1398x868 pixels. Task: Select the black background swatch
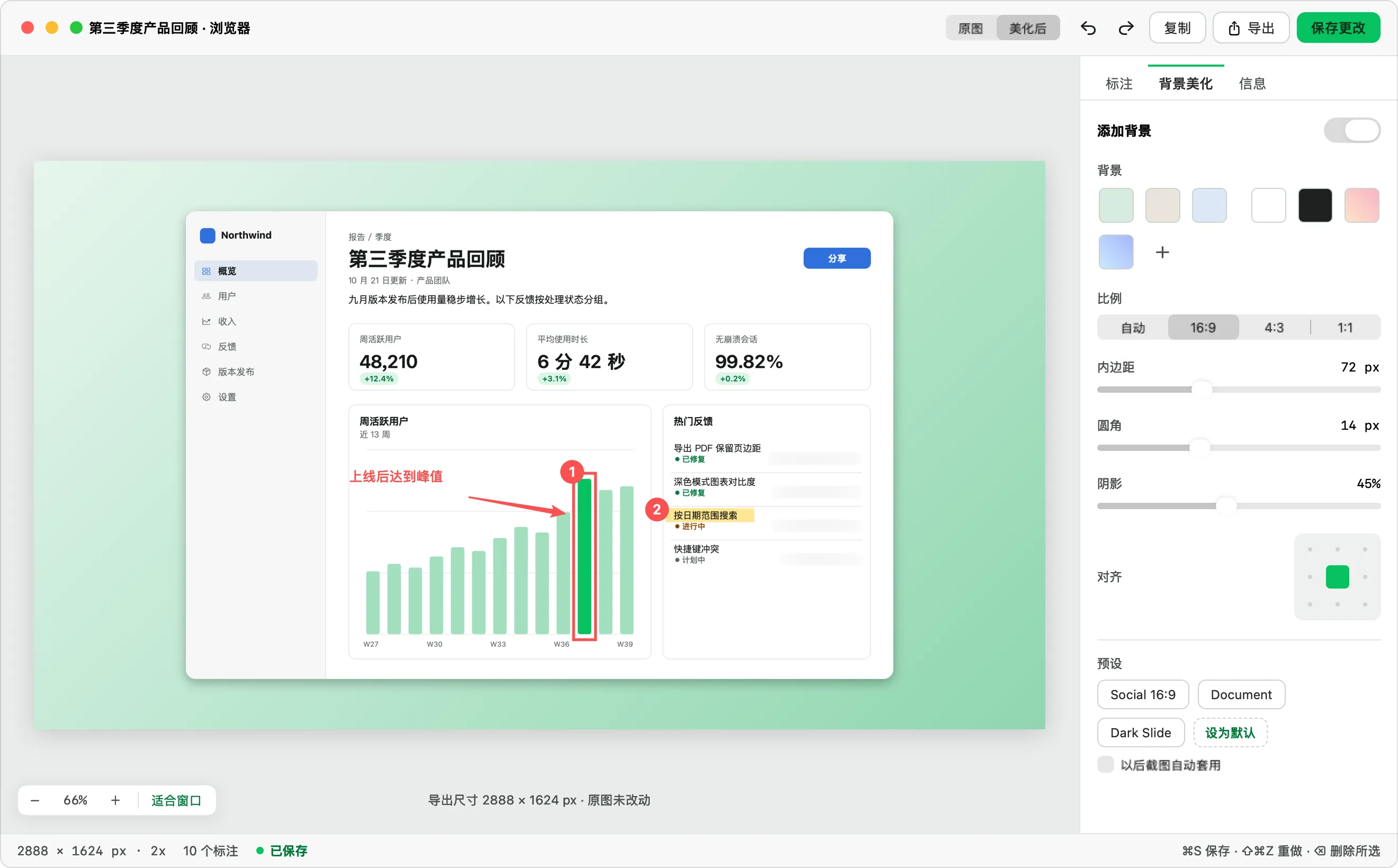pyautogui.click(x=1314, y=205)
